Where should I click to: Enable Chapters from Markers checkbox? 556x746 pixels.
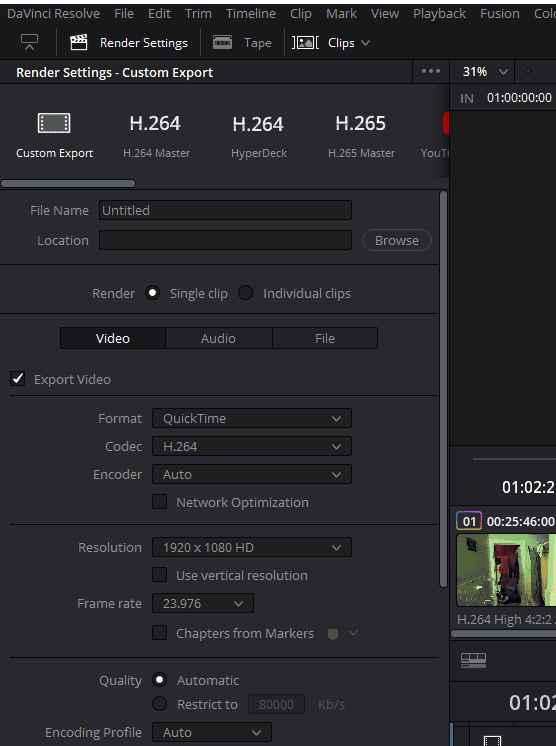click(159, 632)
